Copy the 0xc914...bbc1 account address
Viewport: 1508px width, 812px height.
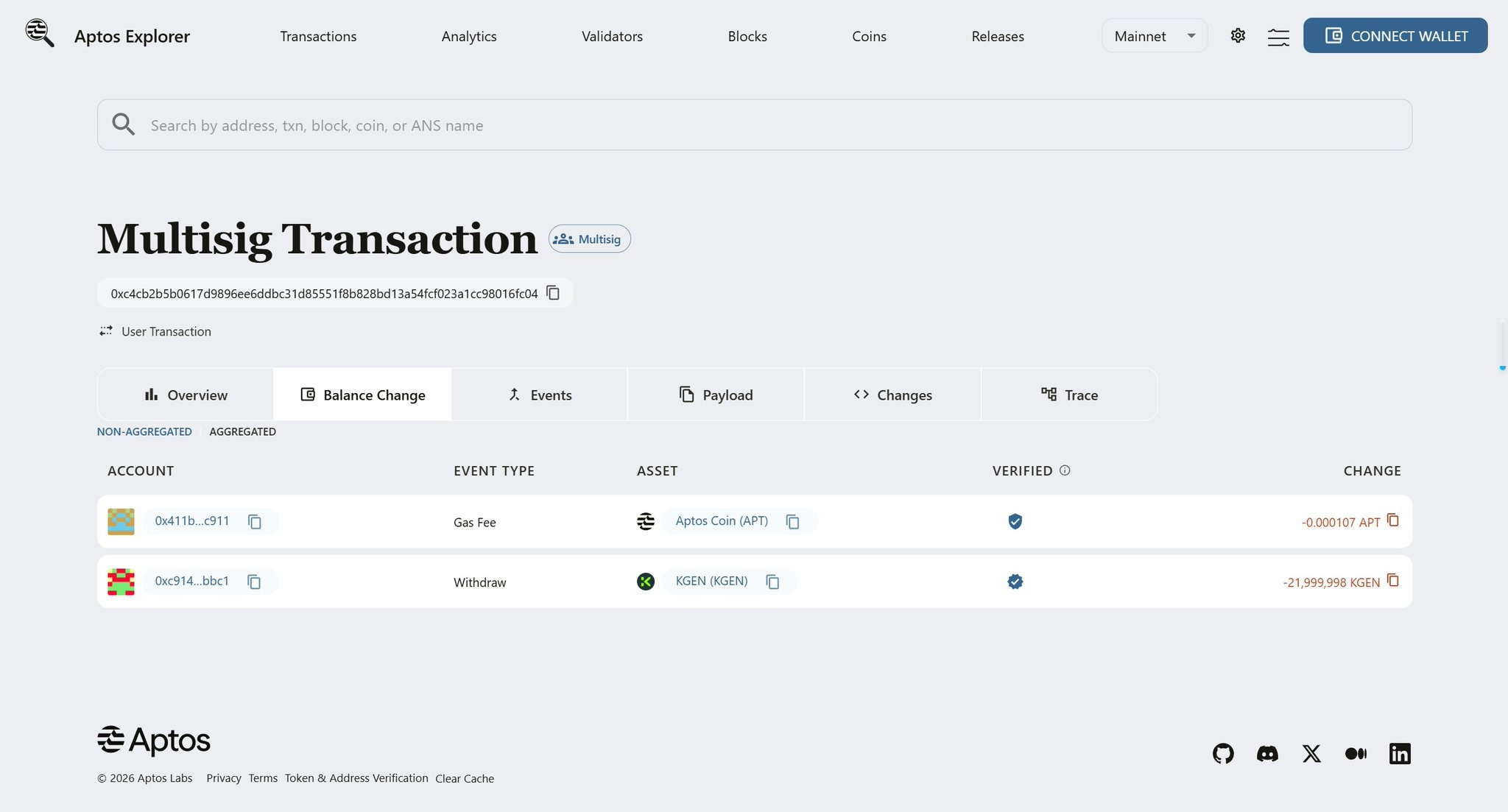[254, 582]
